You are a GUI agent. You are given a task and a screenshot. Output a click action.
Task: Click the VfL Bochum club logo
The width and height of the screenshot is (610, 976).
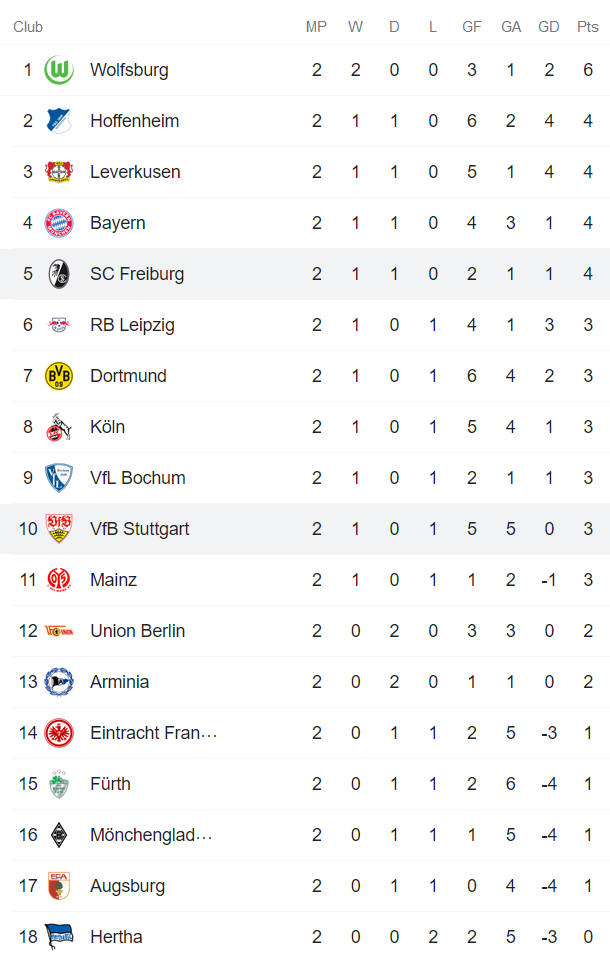(57, 478)
